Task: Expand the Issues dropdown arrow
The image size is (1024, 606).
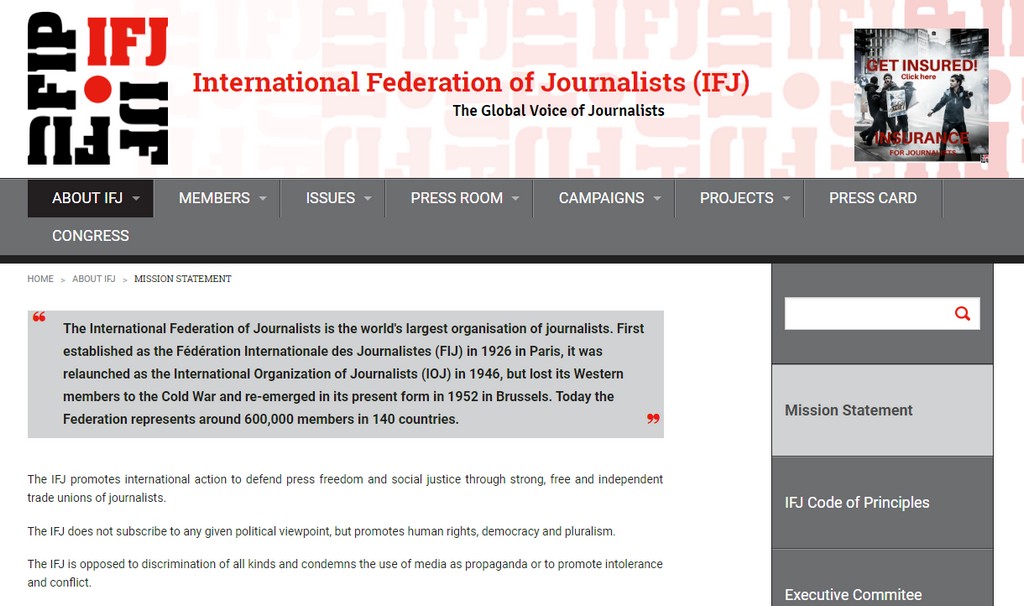Action: tap(368, 198)
